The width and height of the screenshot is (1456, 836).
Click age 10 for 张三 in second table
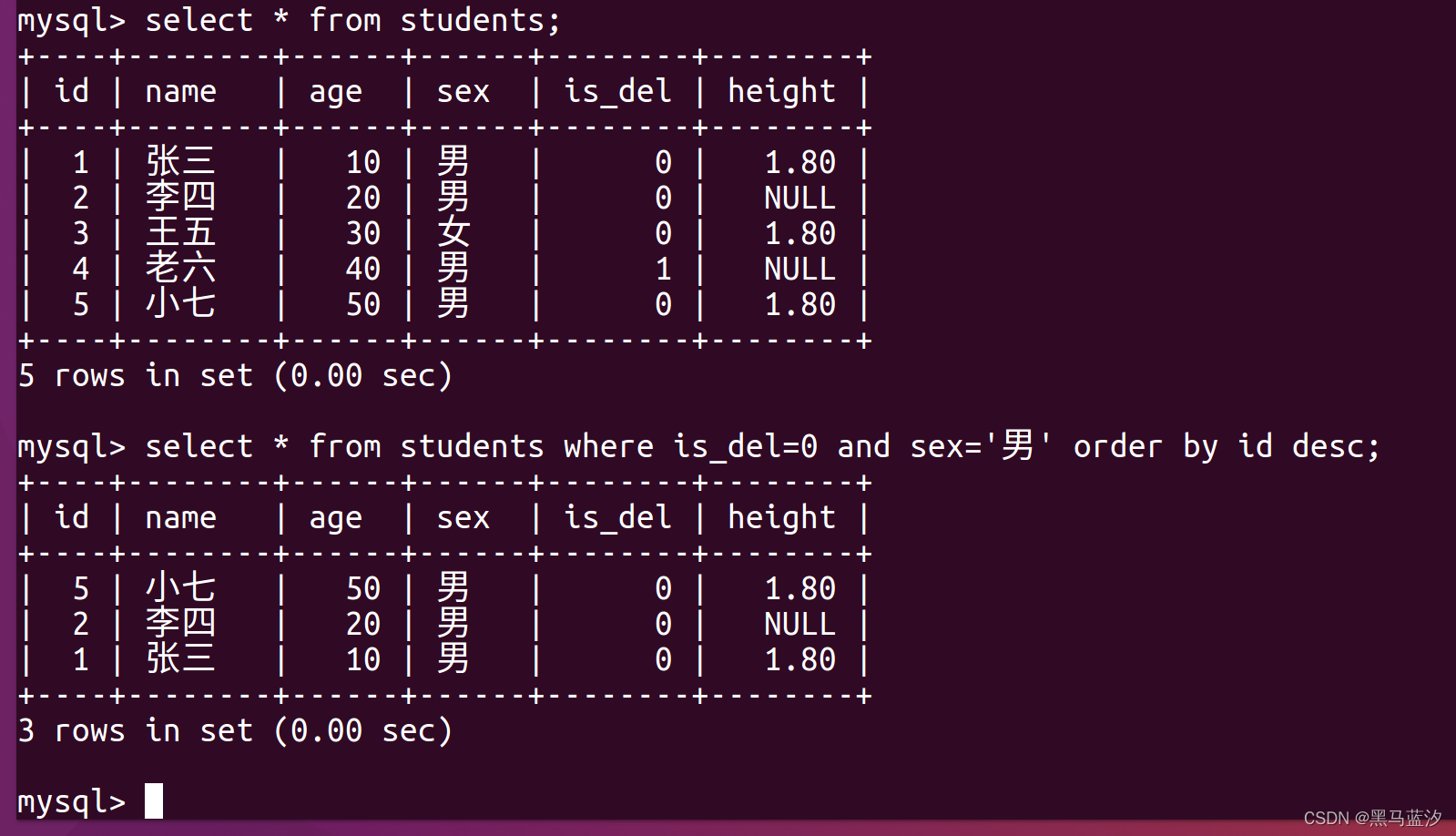click(362, 659)
